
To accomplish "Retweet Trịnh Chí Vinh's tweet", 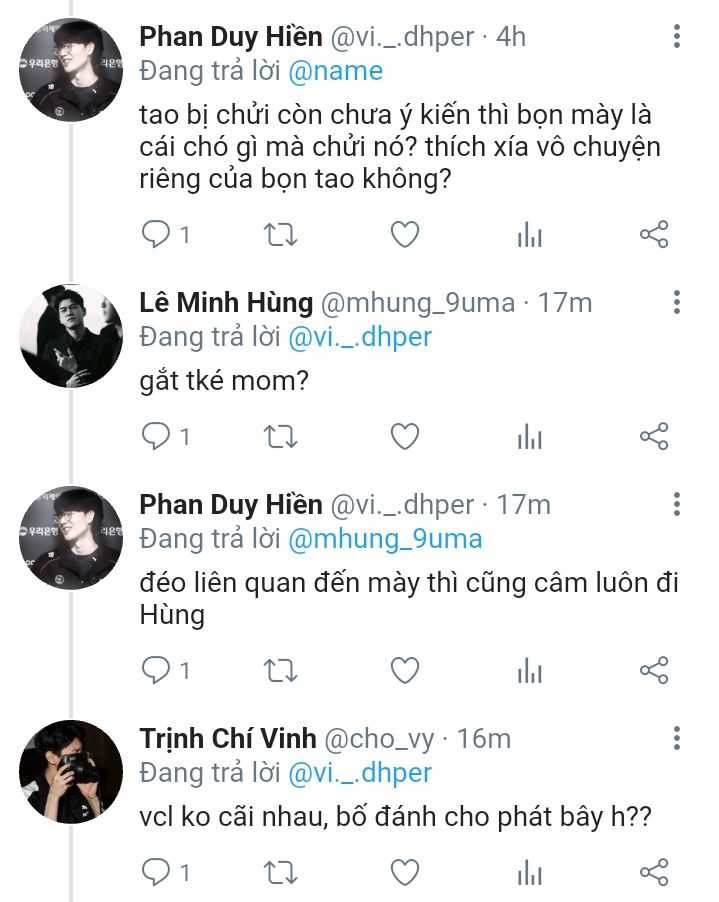I will click(279, 872).
